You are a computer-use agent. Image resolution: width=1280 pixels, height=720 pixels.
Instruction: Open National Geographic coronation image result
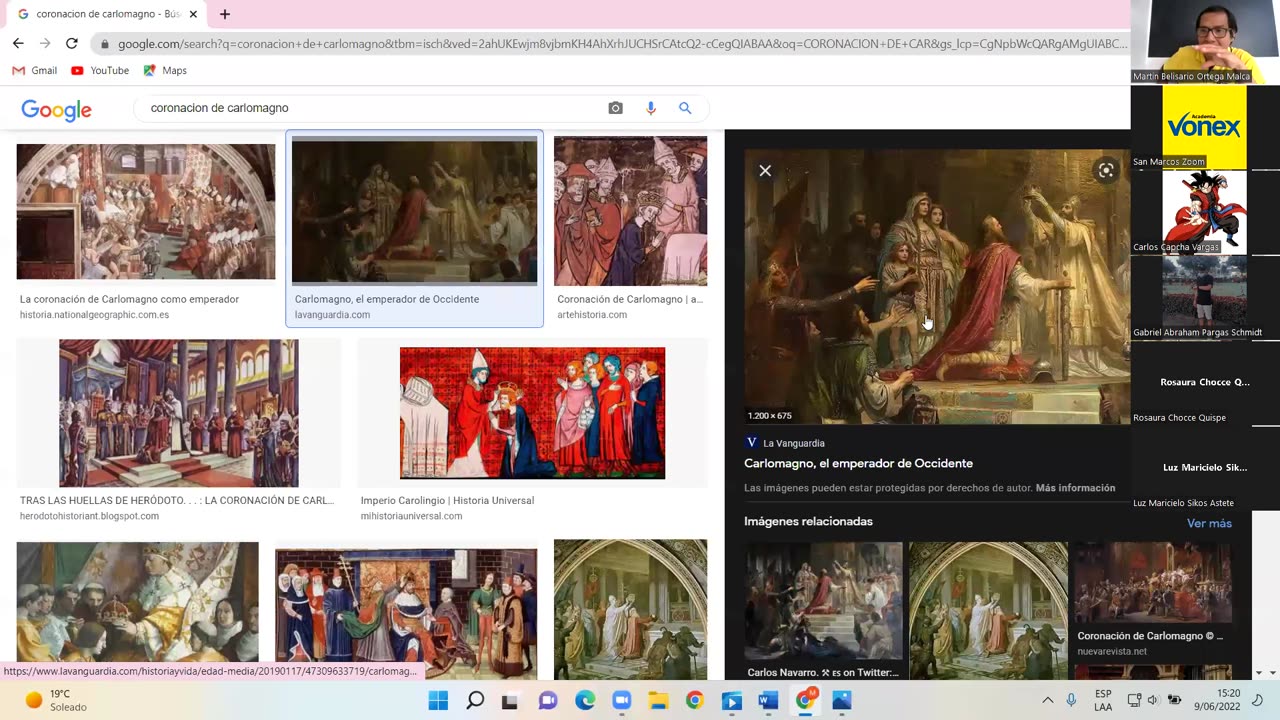pos(146,211)
